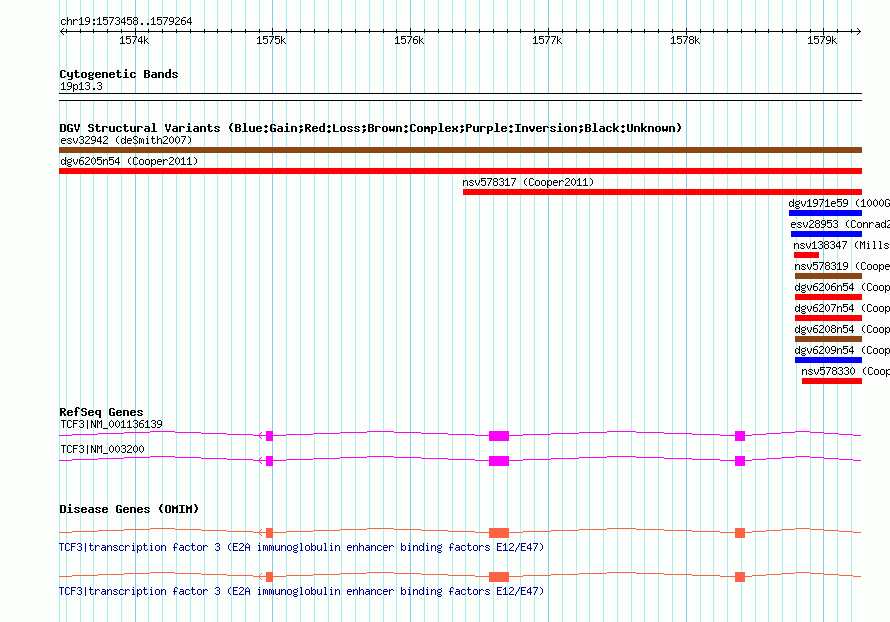Click rightmost orange exon in second OMIM track
The width and height of the screenshot is (890, 622).
click(x=740, y=577)
